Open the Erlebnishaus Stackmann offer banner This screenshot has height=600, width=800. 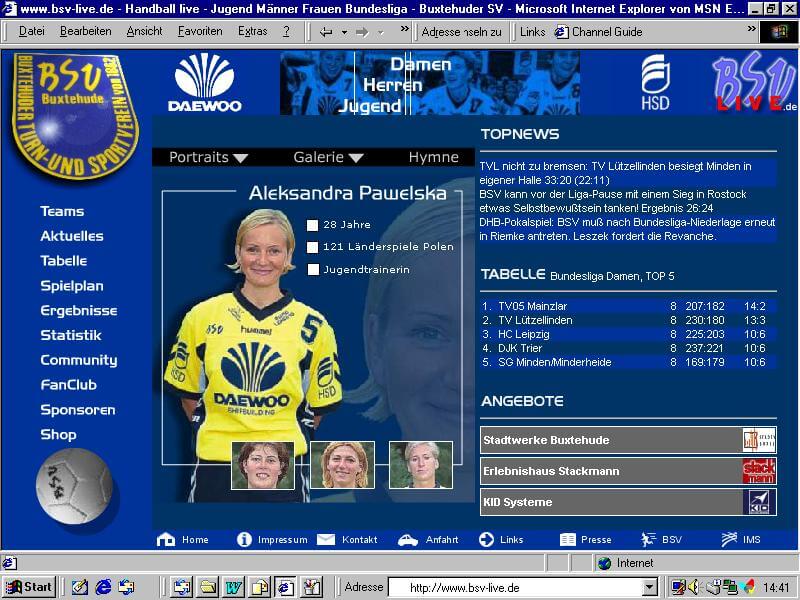[x=628, y=471]
